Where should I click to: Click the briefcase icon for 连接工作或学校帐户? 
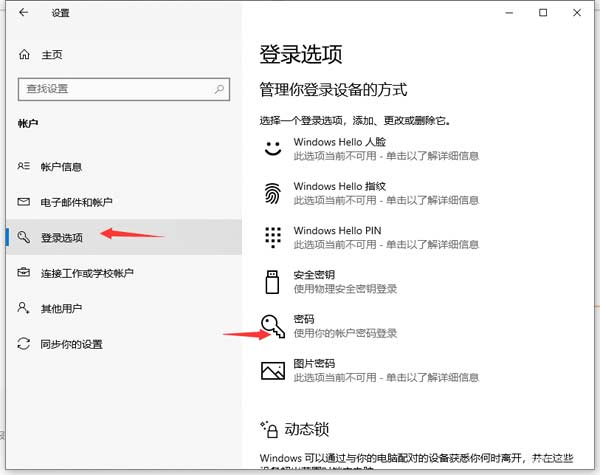[23, 272]
